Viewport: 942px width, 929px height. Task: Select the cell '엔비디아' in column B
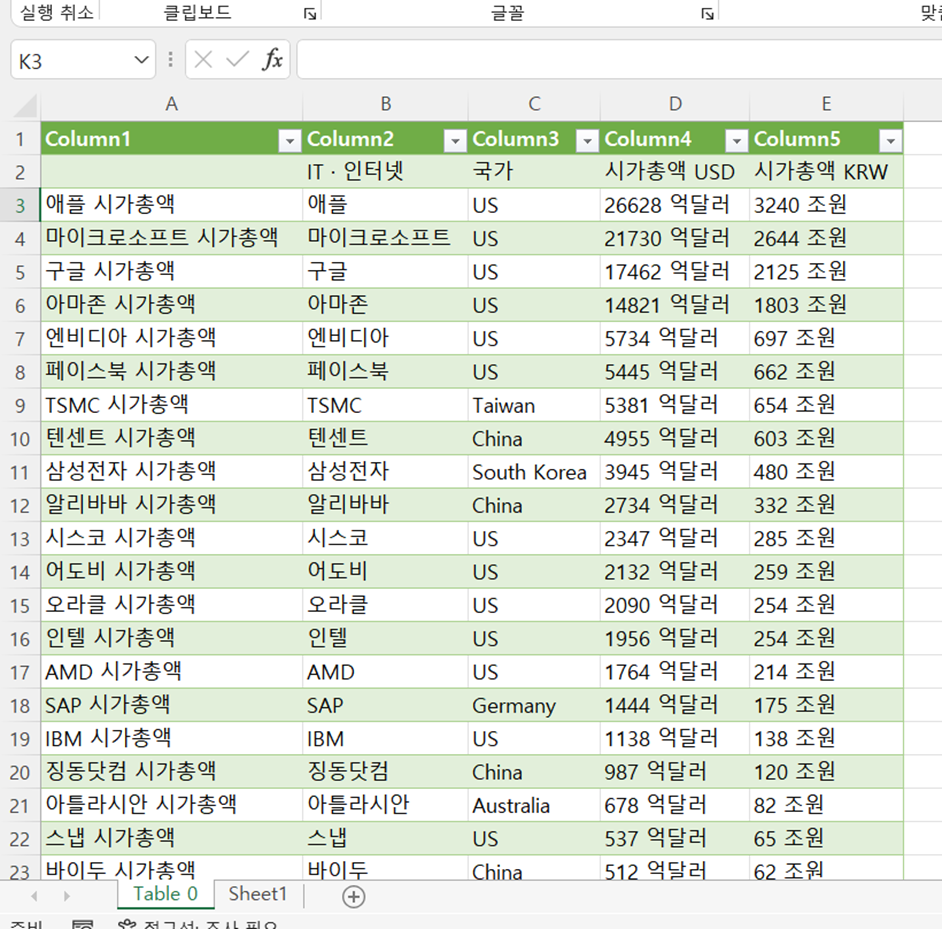[x=386, y=339]
